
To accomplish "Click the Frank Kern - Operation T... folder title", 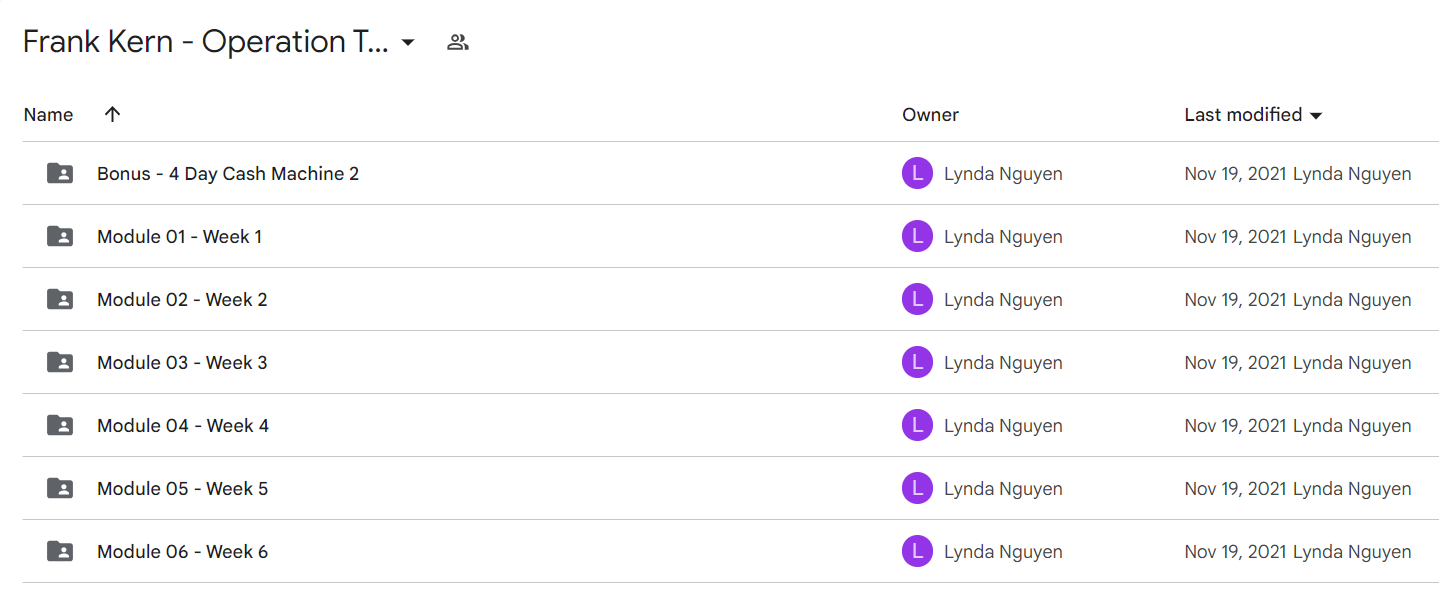I will coord(205,42).
